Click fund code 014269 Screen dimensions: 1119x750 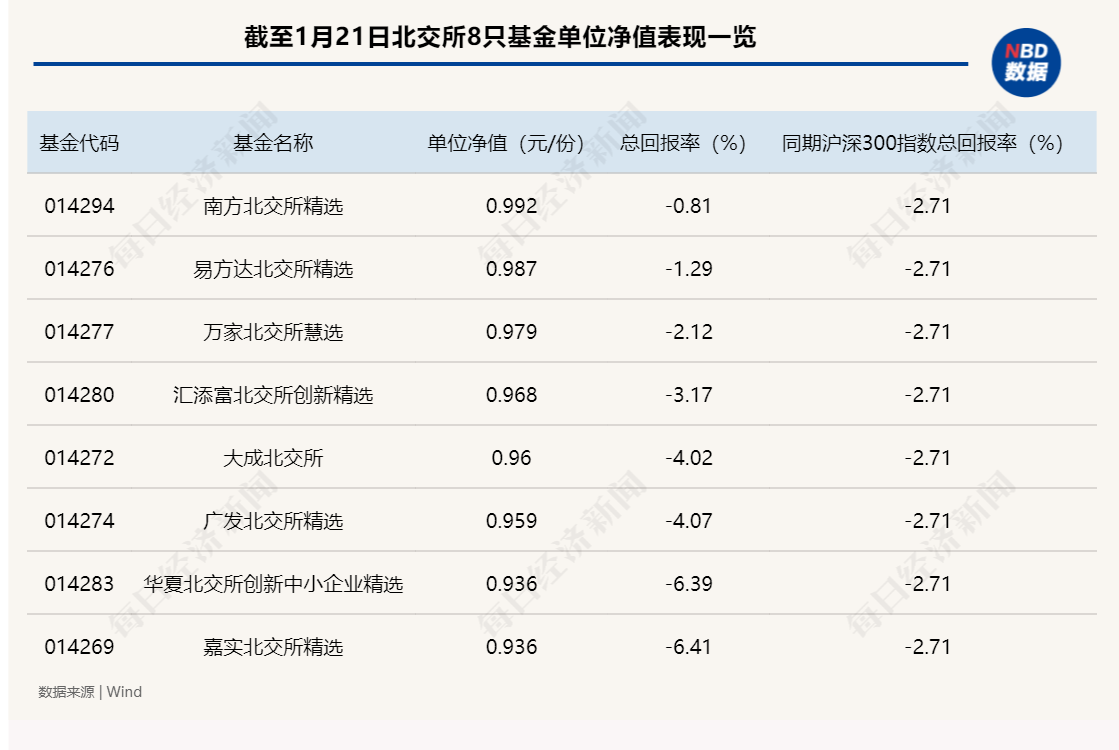coord(79,647)
